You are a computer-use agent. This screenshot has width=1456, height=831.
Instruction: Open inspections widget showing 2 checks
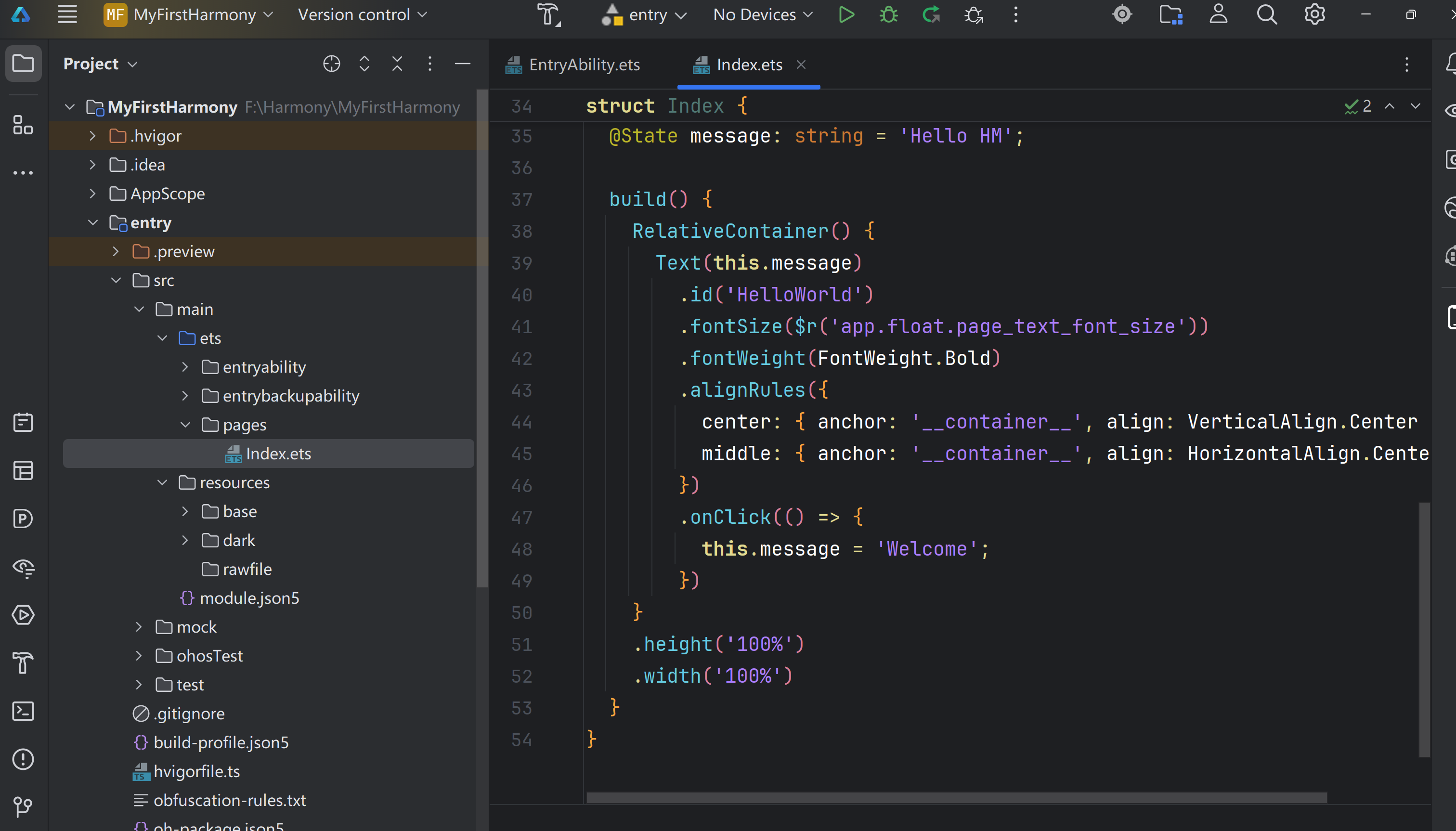pos(1358,106)
